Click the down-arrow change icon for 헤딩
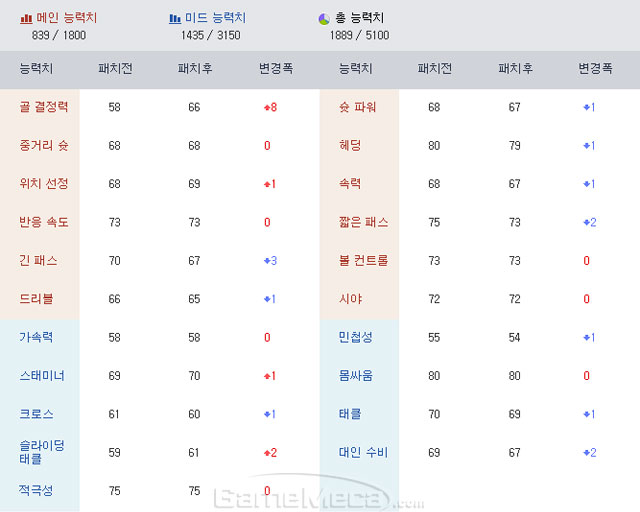Screen dimensions: 640x512 click(x=587, y=146)
